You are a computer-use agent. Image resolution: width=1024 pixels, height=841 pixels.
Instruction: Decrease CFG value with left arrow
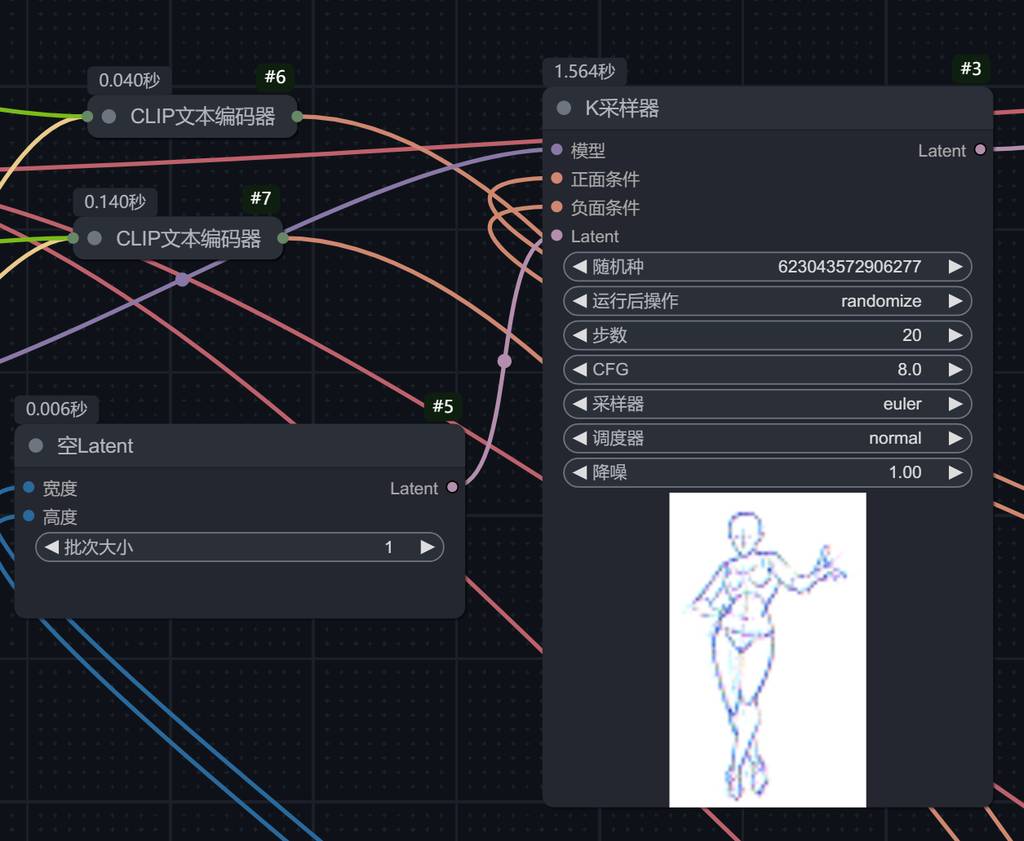[x=579, y=369]
